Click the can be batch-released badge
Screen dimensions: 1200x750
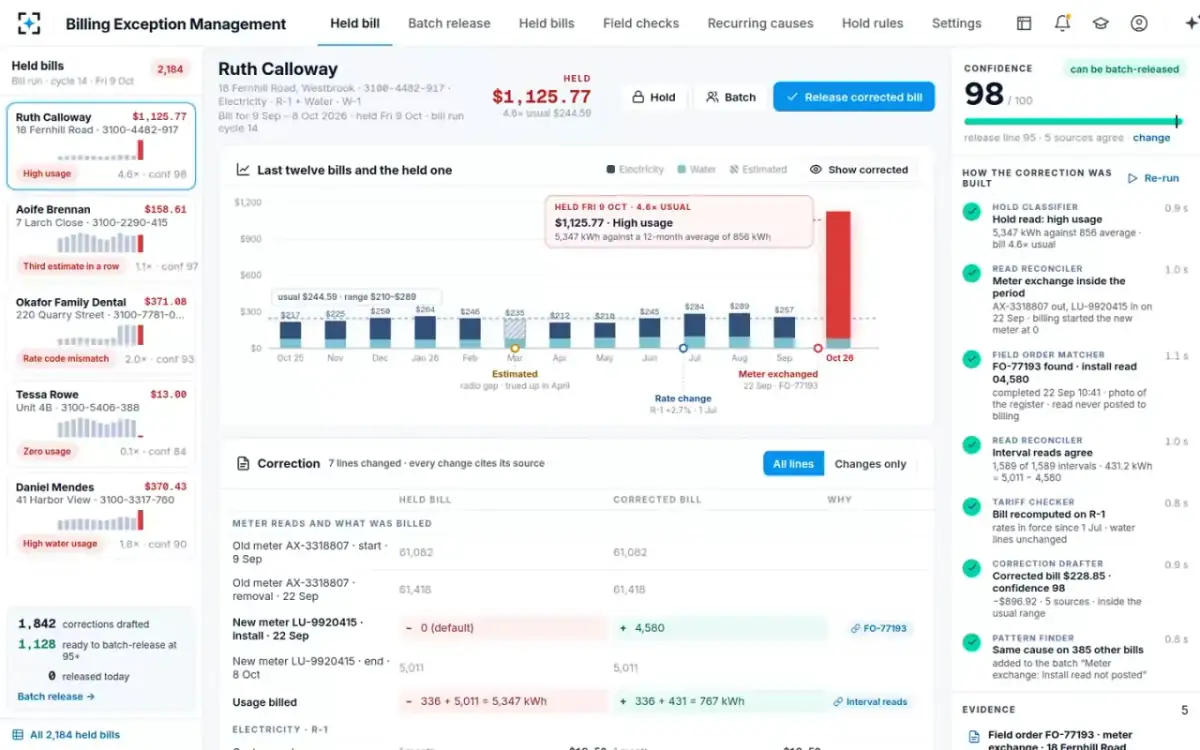click(1124, 69)
